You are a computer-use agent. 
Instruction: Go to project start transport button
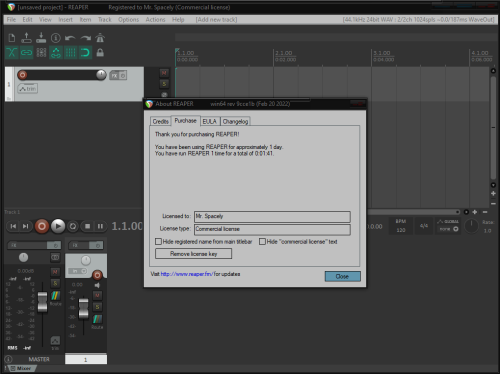pos(13,226)
